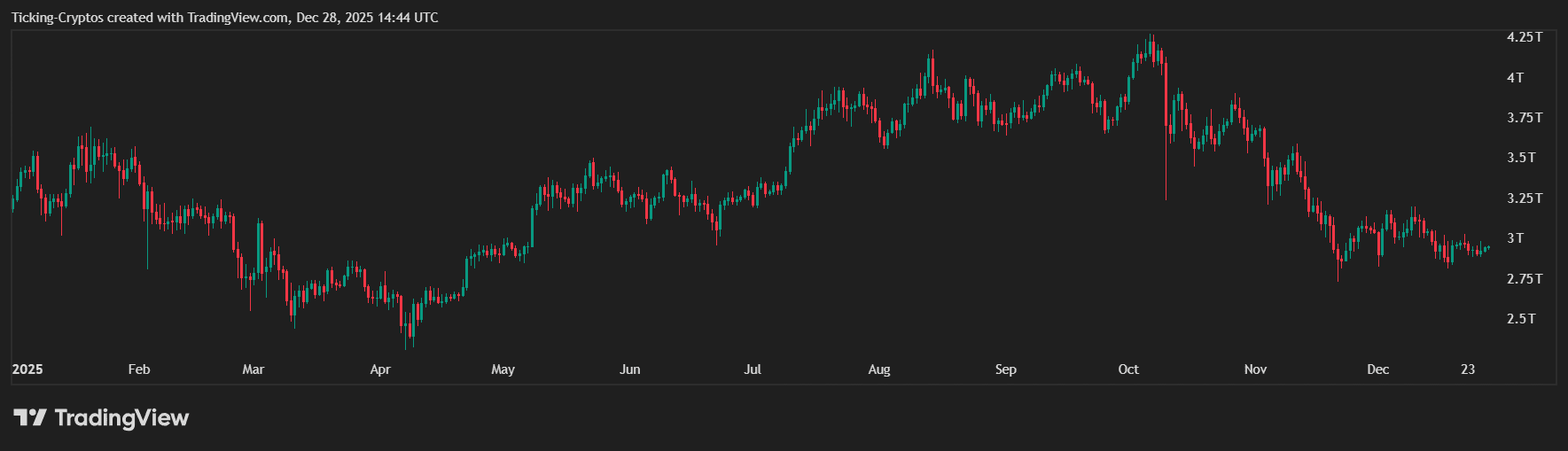Select the May marker on time axis

coord(503,369)
